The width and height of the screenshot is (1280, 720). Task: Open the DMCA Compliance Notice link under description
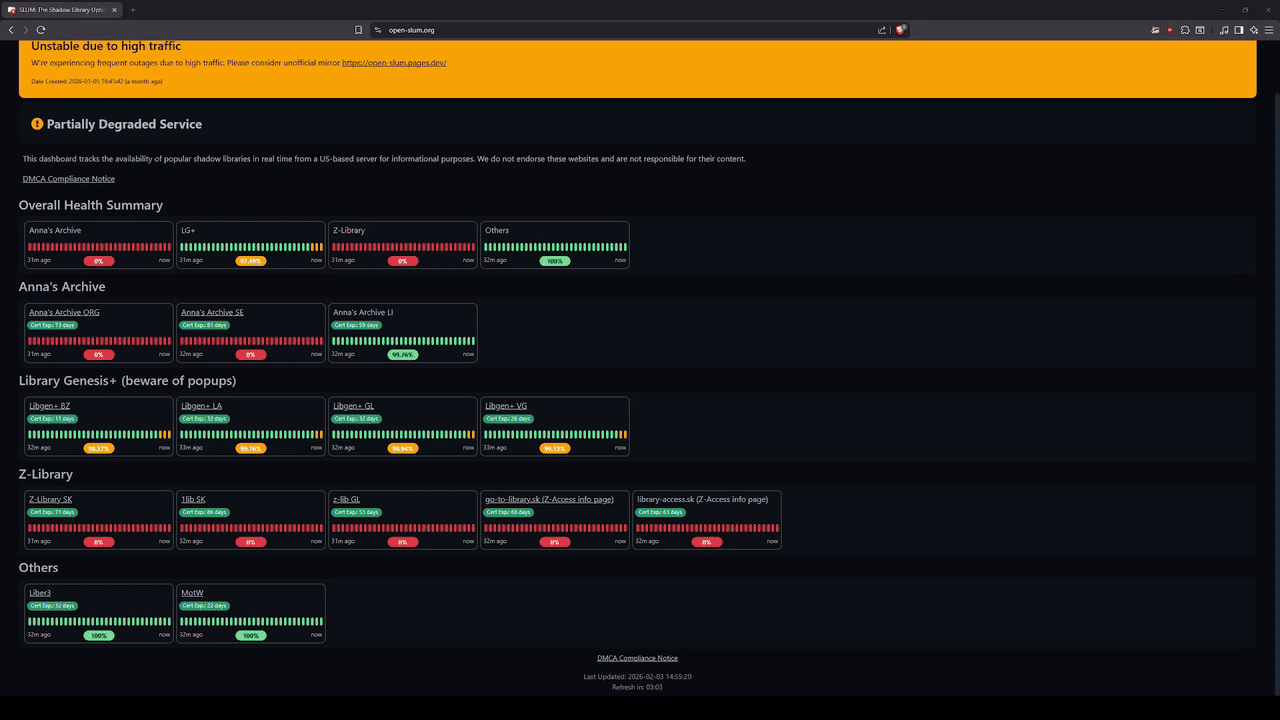click(69, 179)
